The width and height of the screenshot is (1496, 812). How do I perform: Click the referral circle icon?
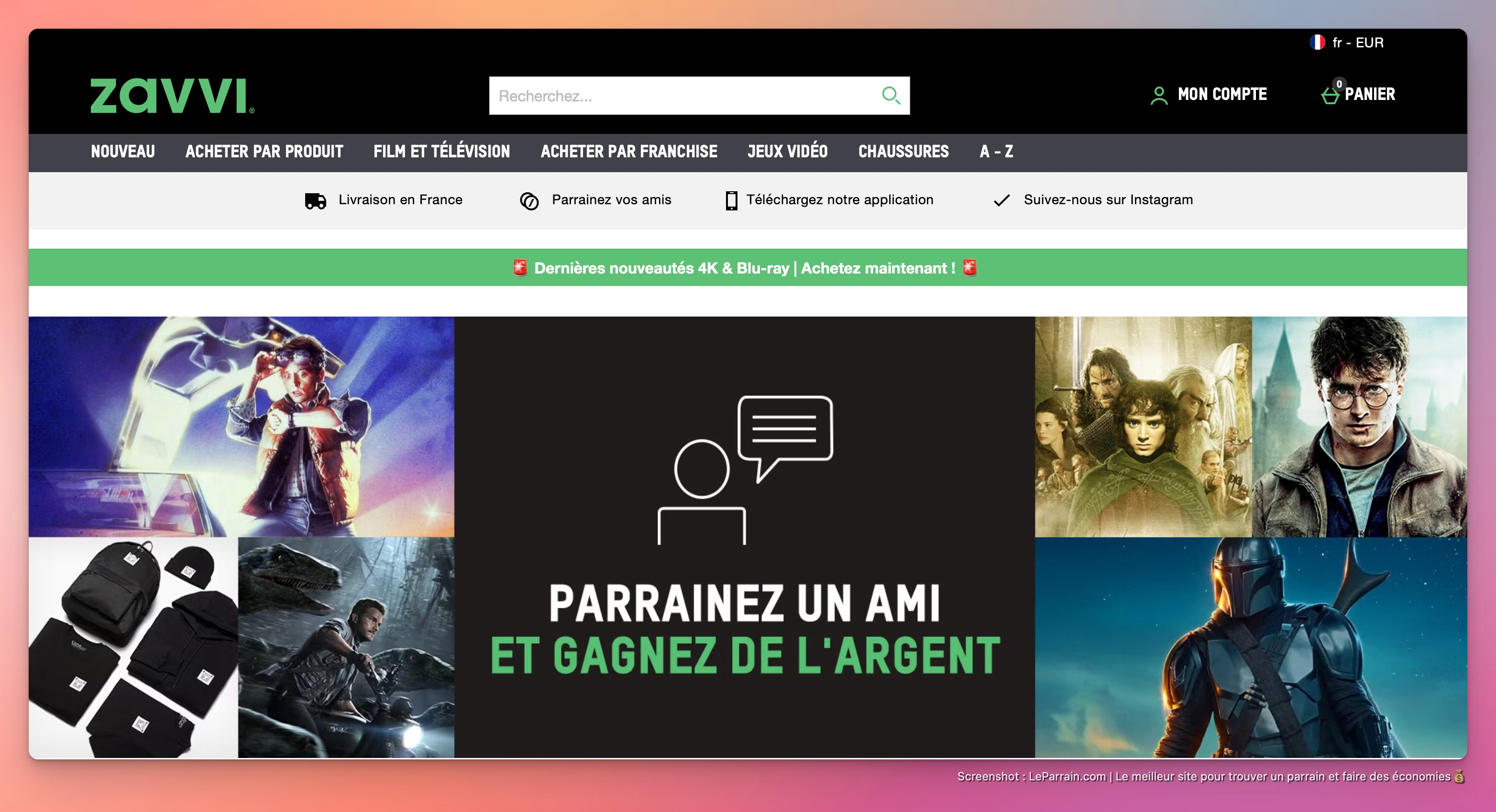point(529,201)
